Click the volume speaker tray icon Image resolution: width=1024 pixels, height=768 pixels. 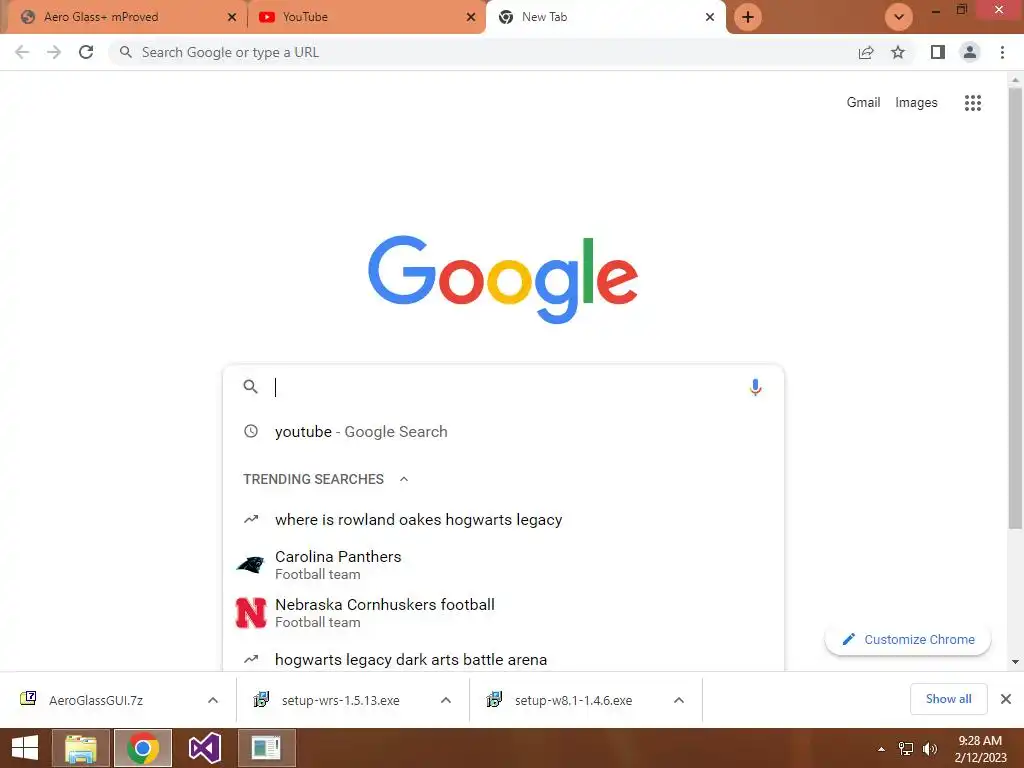(x=929, y=749)
